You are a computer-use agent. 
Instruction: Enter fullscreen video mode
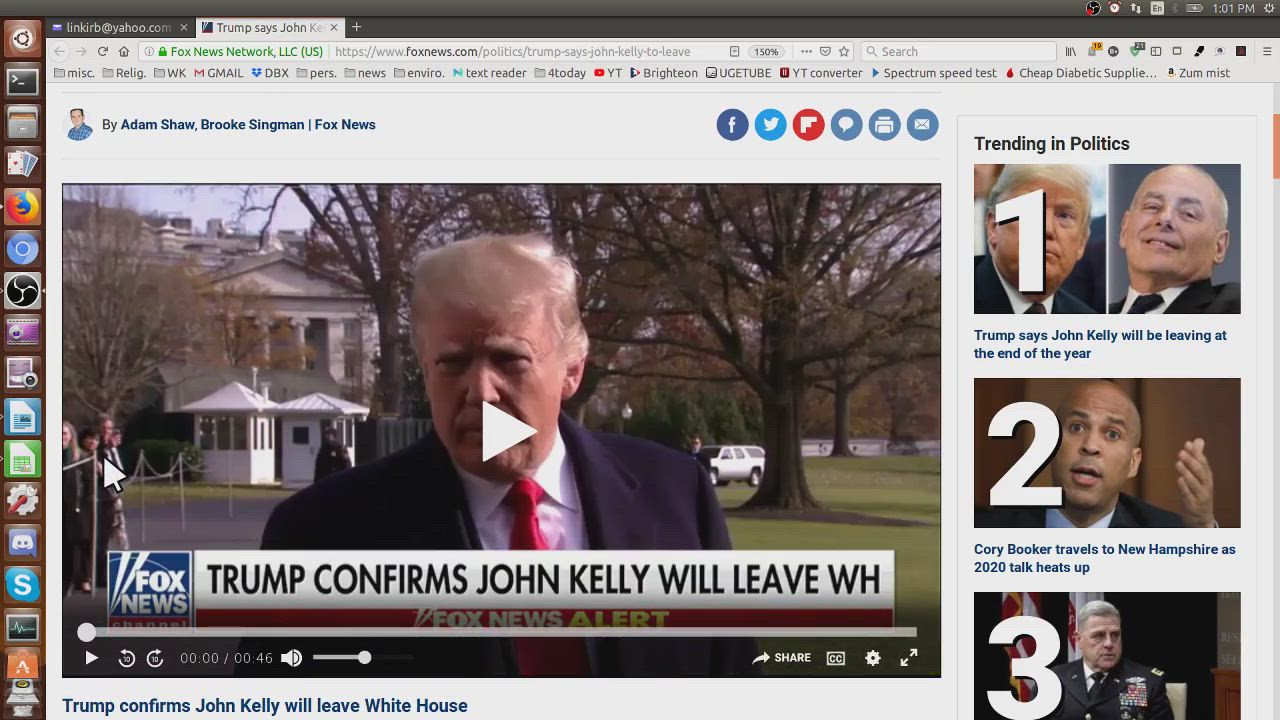[x=909, y=658]
